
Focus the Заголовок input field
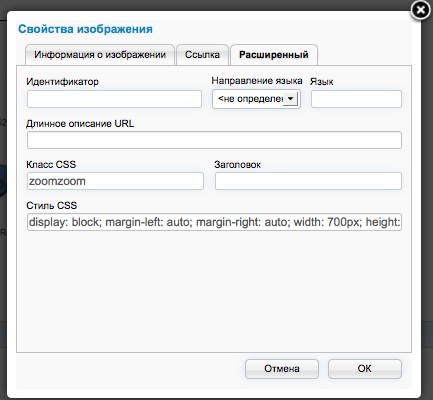pyautogui.click(x=308, y=181)
